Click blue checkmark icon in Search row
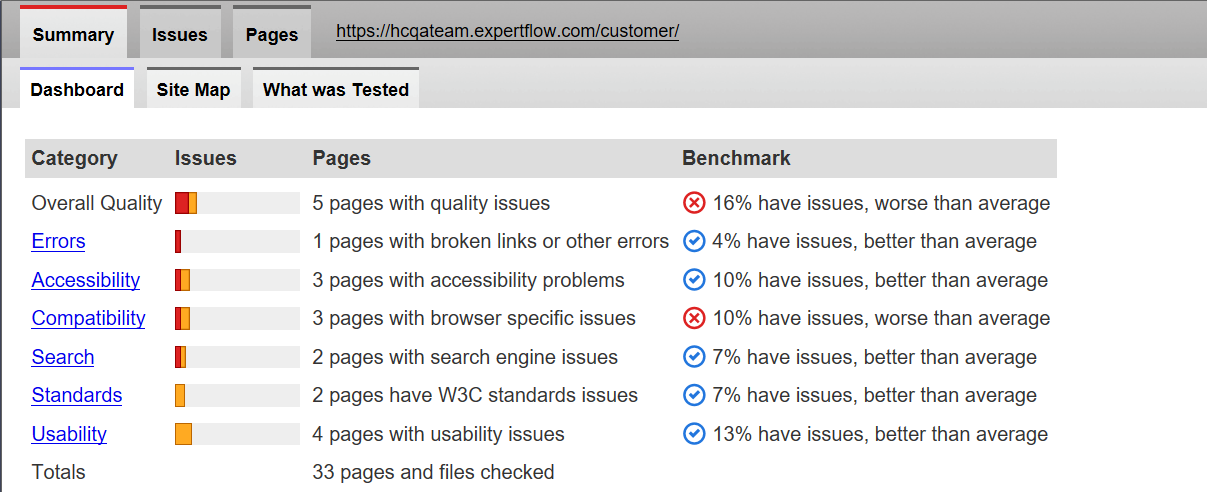Viewport: 1207px width, 492px height. 694,357
